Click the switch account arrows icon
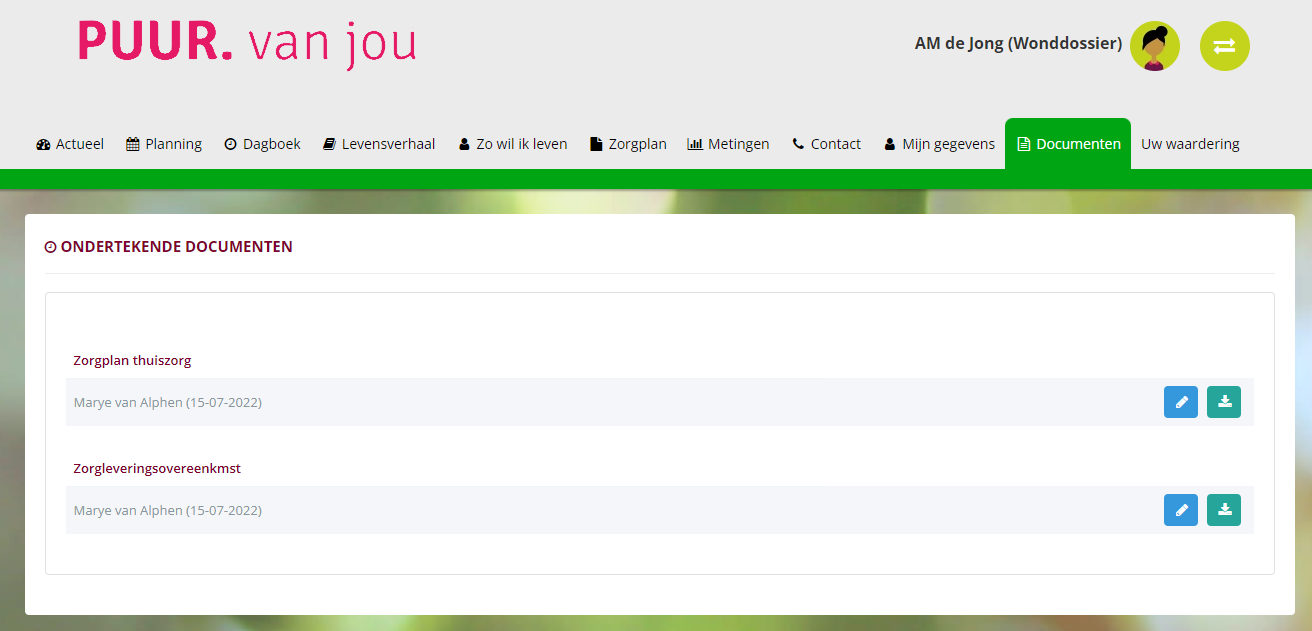The image size is (1312, 631). (1224, 46)
